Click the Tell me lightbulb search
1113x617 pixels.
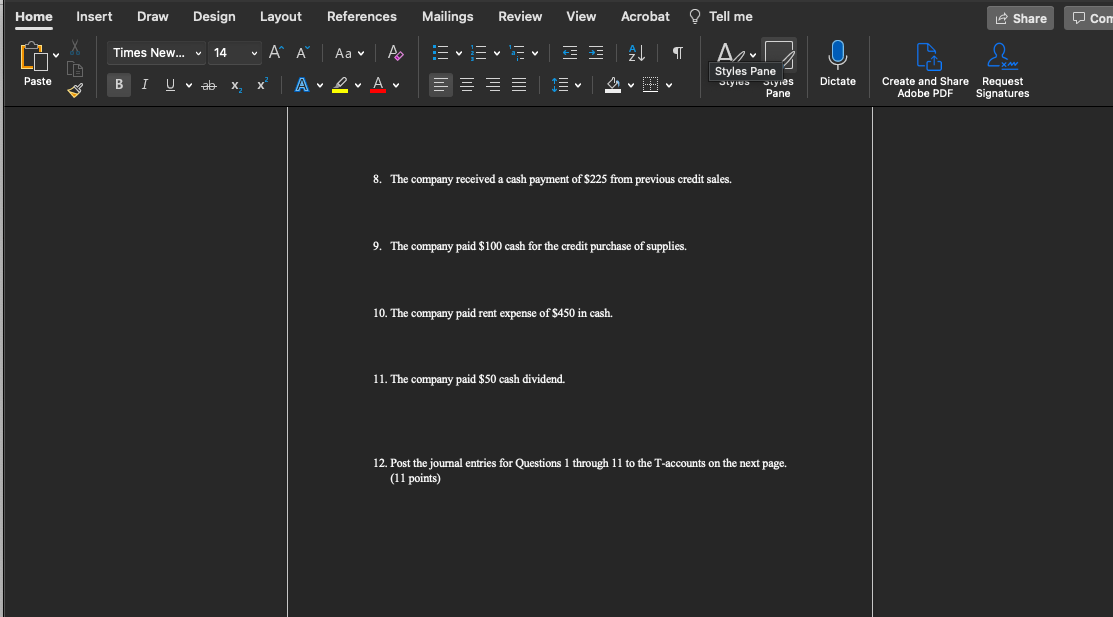[720, 16]
